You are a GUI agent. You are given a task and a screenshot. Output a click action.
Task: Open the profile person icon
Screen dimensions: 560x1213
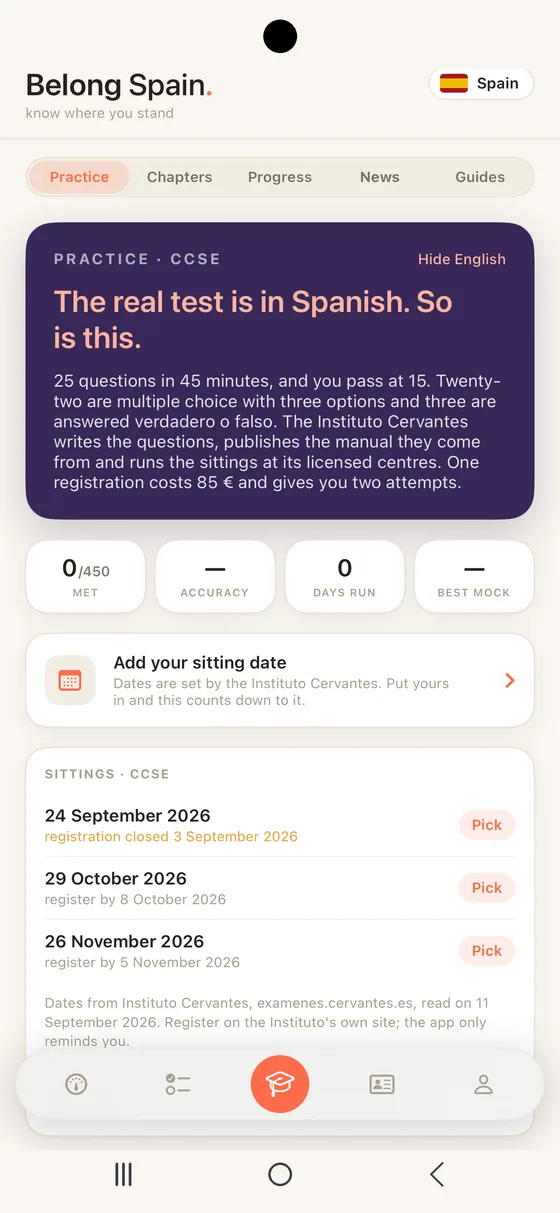pyautogui.click(x=484, y=1084)
